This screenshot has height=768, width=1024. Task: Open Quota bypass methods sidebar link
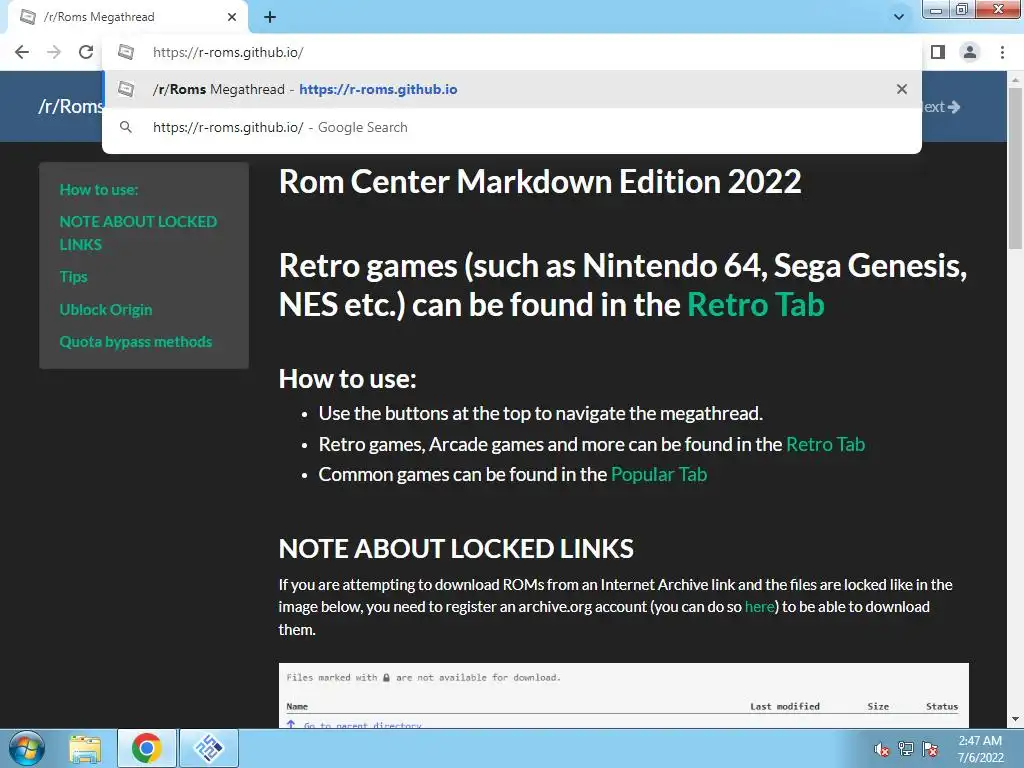click(136, 342)
